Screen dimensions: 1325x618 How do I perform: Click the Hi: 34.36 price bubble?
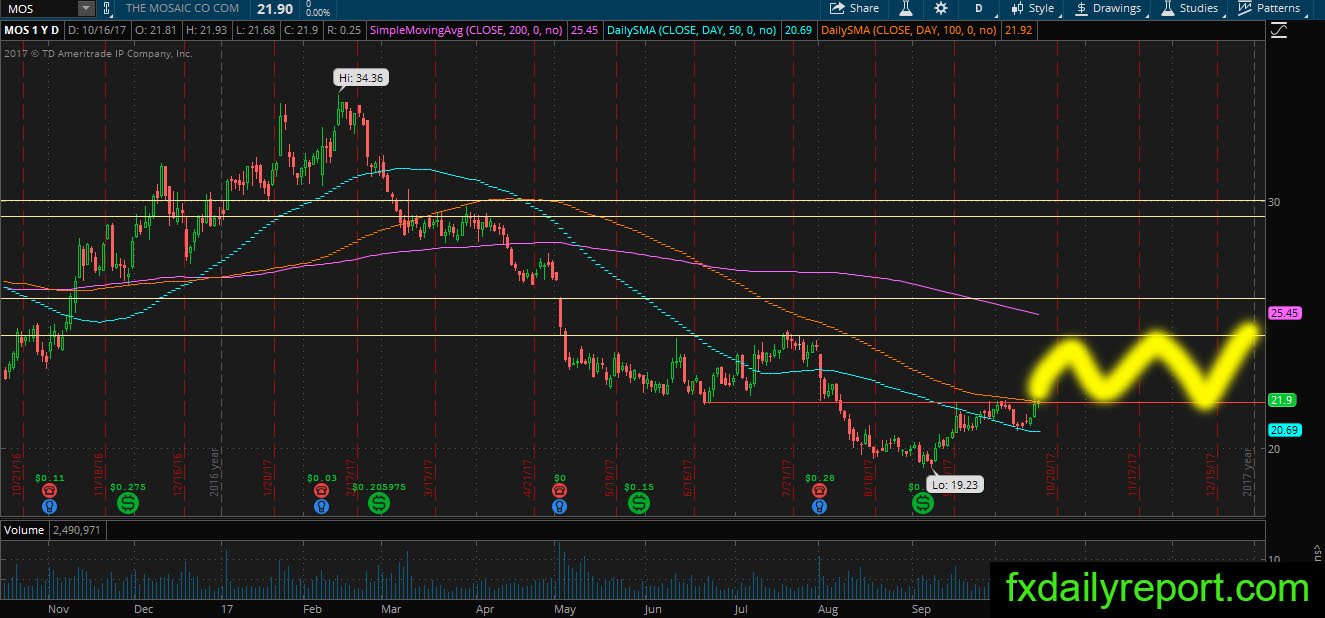tap(361, 77)
